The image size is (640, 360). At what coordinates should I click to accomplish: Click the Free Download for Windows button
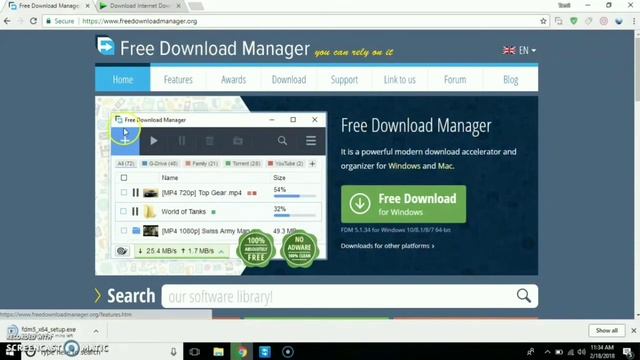tap(403, 204)
